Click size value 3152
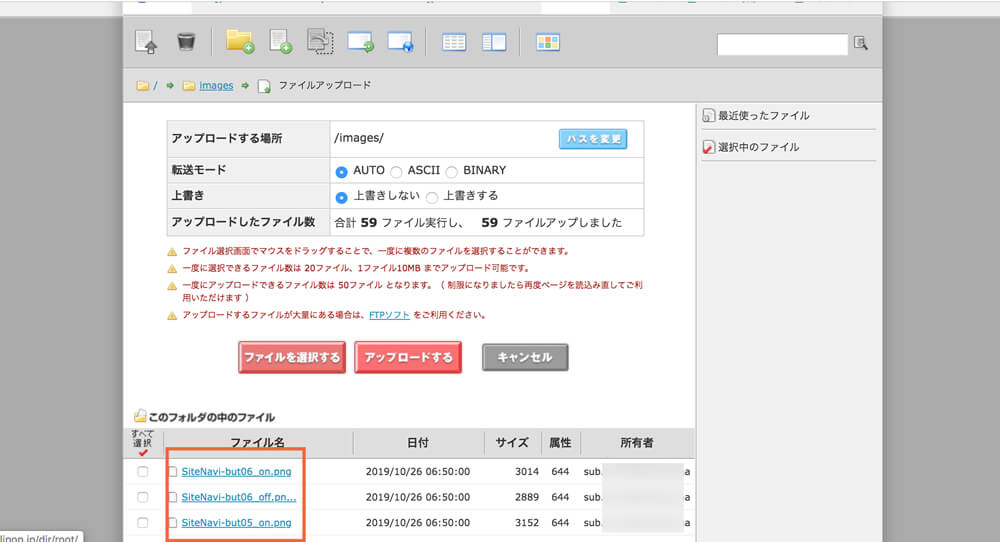This screenshot has width=1000, height=542. (x=527, y=523)
